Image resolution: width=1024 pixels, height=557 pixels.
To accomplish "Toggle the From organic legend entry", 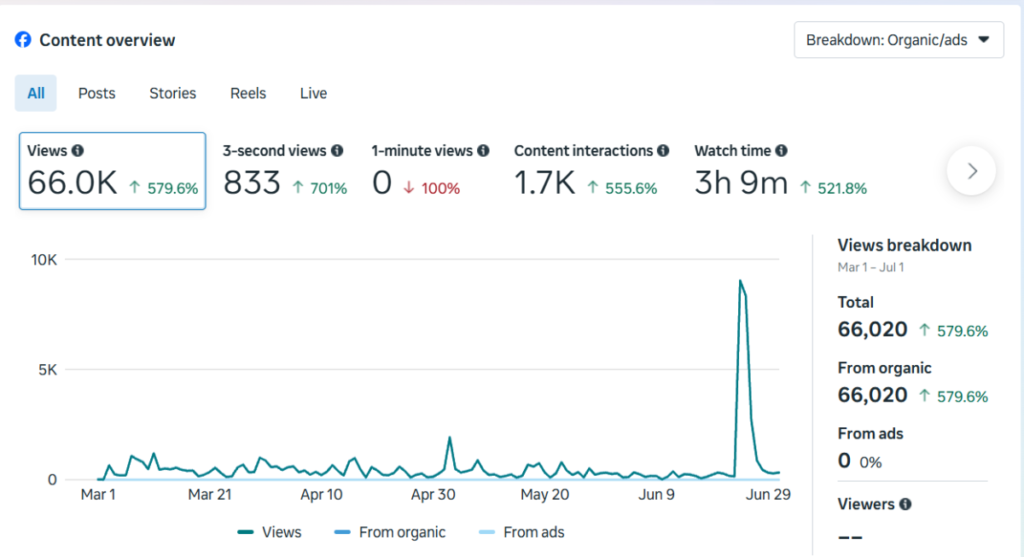I will click(389, 532).
